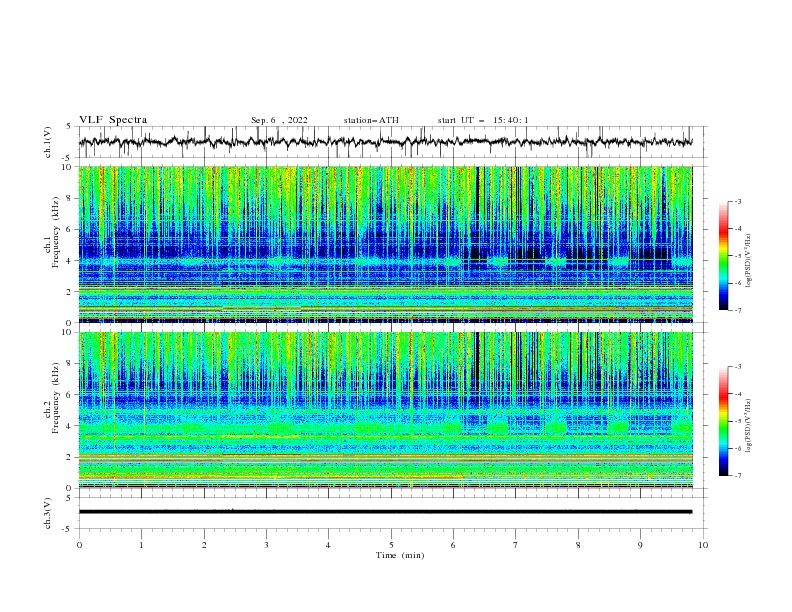This screenshot has width=792, height=612.
Task: Click the 'VLF Spectra' title text
Action: click(x=113, y=120)
